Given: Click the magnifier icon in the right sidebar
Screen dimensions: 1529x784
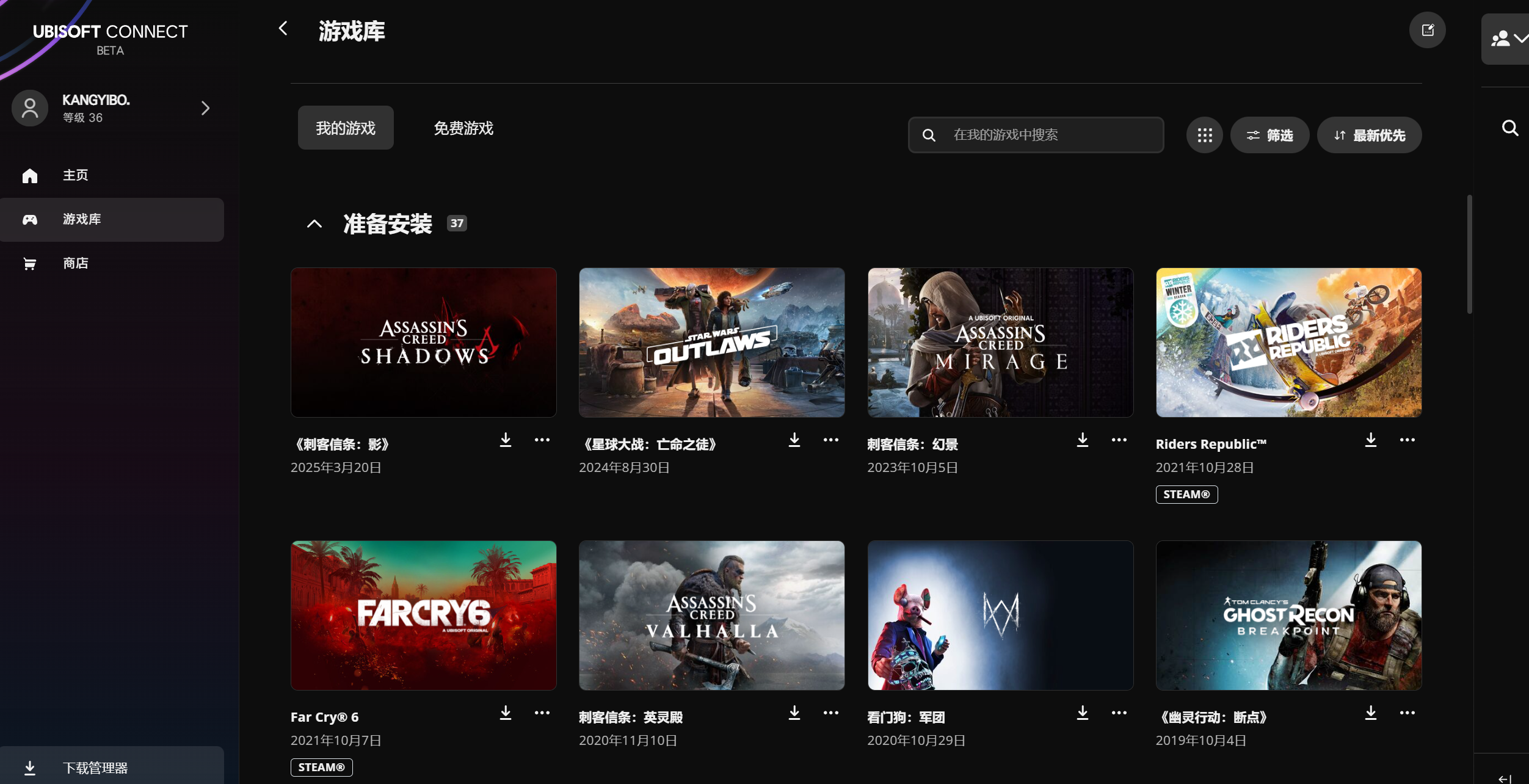Looking at the screenshot, I should click(1509, 128).
